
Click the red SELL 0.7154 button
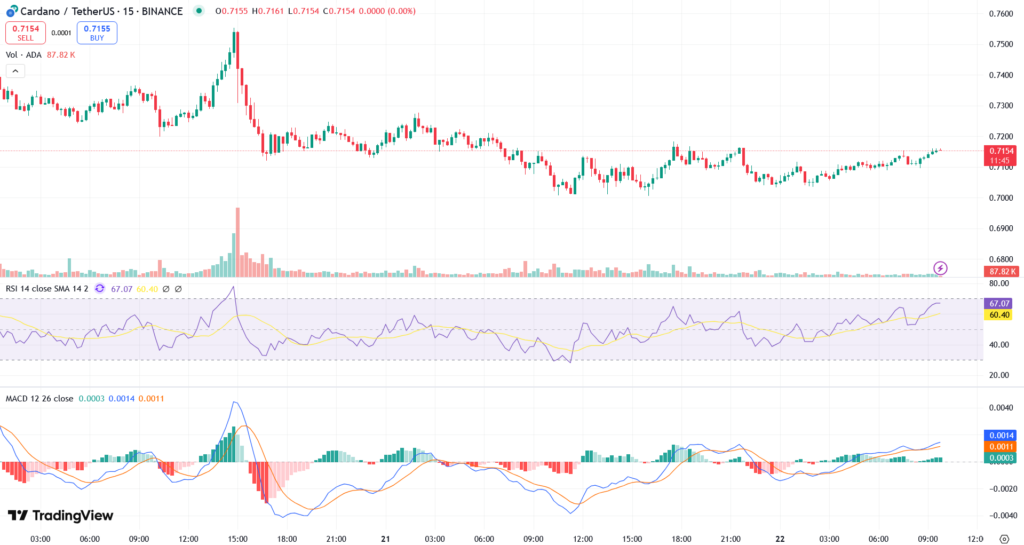pyautogui.click(x=25, y=33)
